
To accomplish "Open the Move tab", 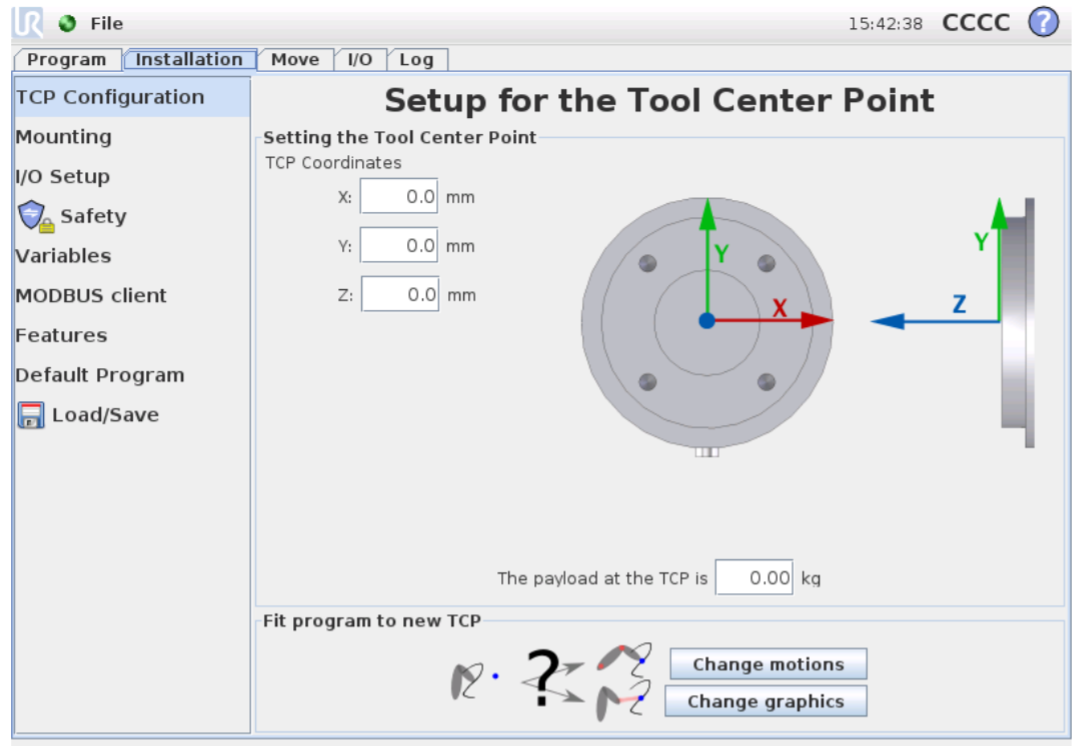I will tap(295, 59).
